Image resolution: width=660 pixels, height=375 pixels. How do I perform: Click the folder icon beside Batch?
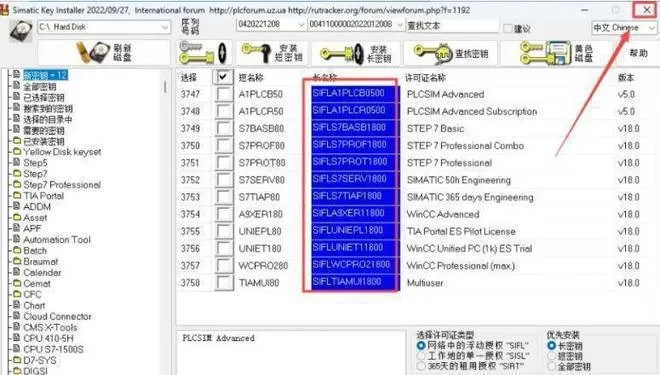(16, 250)
